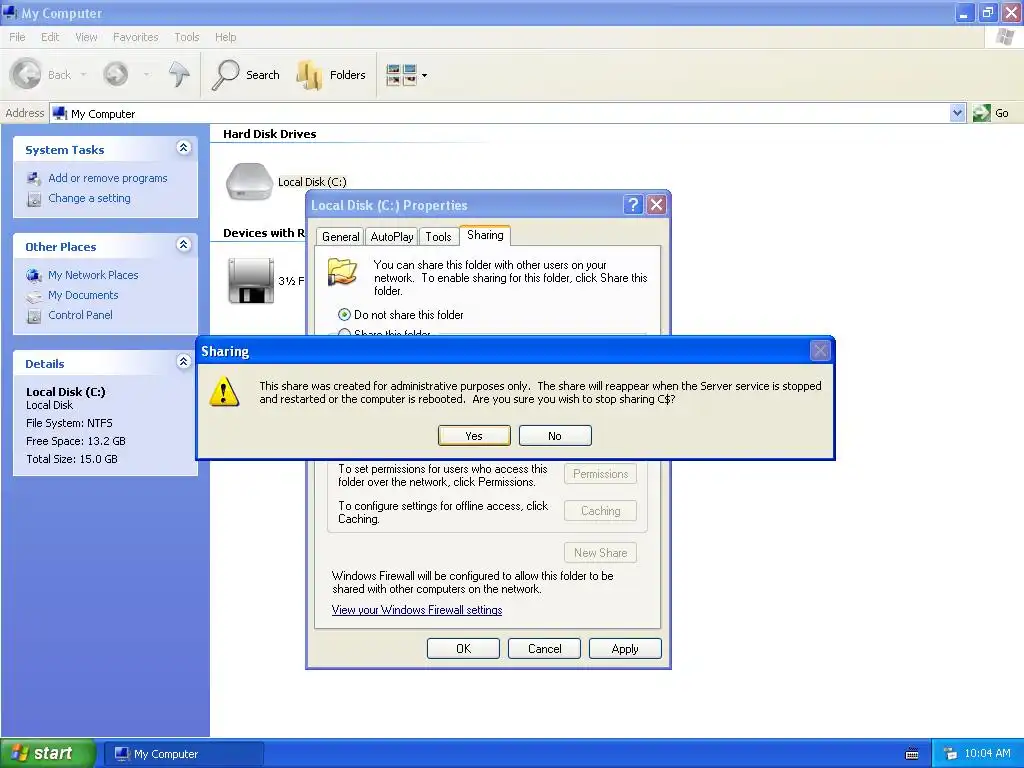Select the Sharing tab in Properties

(x=485, y=235)
